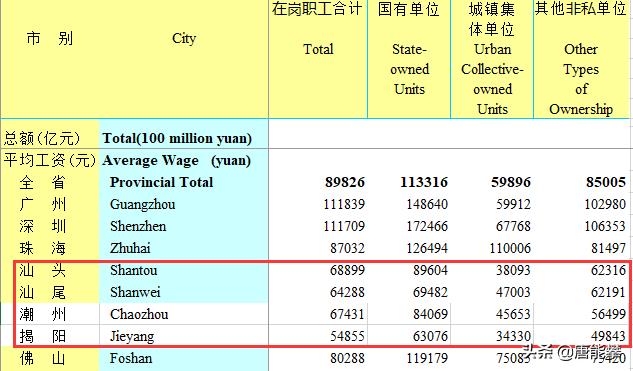Screen dimensions: 633x371
Task: Select the '汕 尾' cell
Action: coord(42,292)
